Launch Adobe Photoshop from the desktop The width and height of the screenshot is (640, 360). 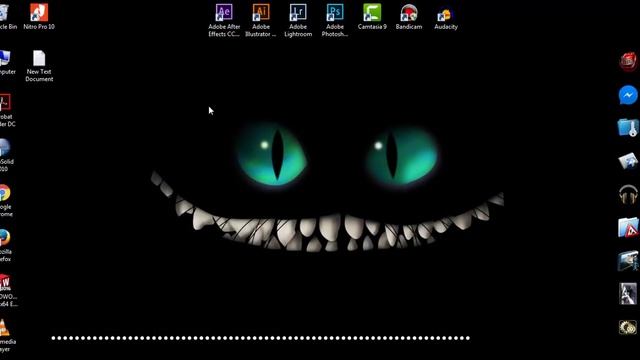pyautogui.click(x=335, y=20)
